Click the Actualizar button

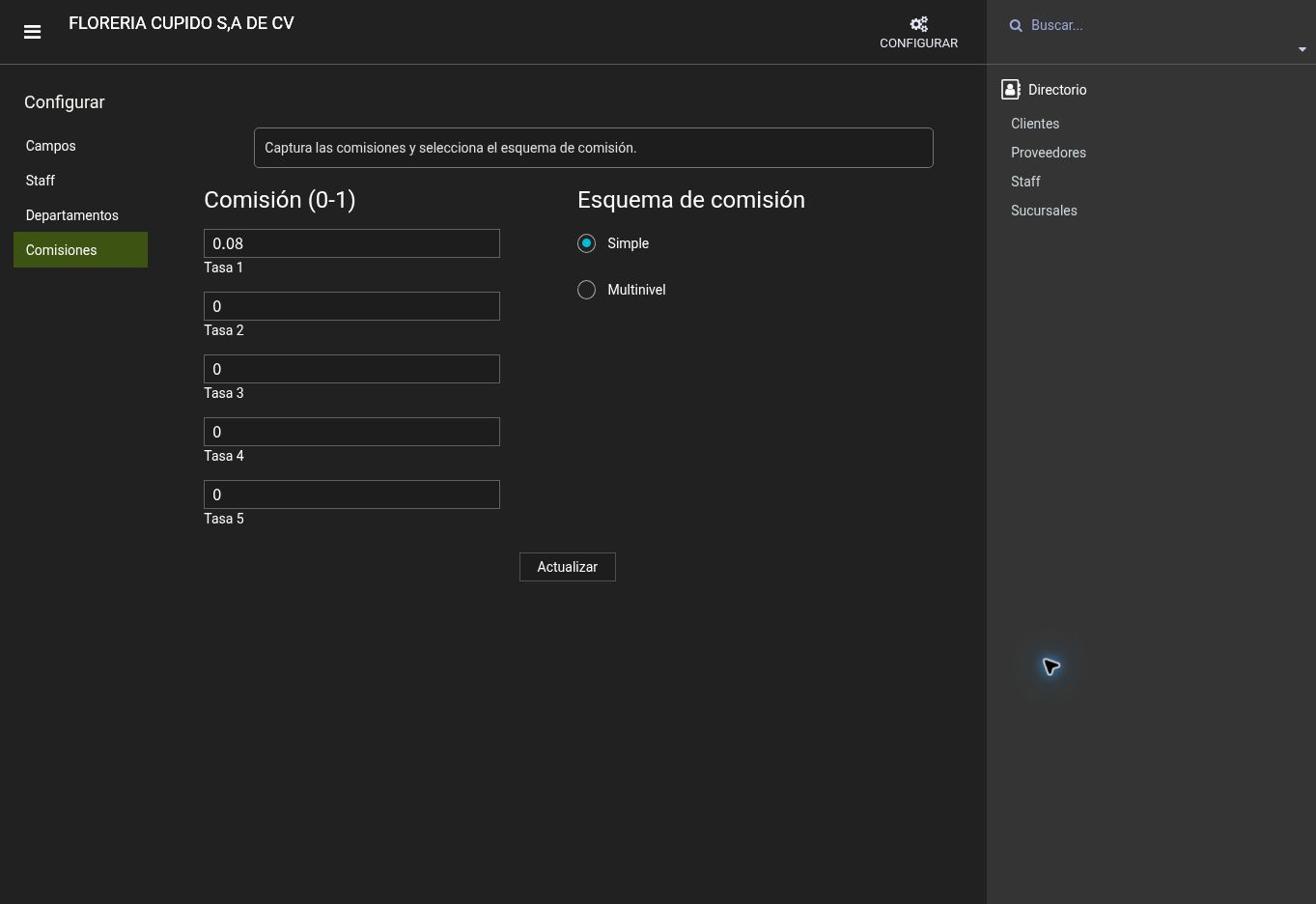(568, 567)
